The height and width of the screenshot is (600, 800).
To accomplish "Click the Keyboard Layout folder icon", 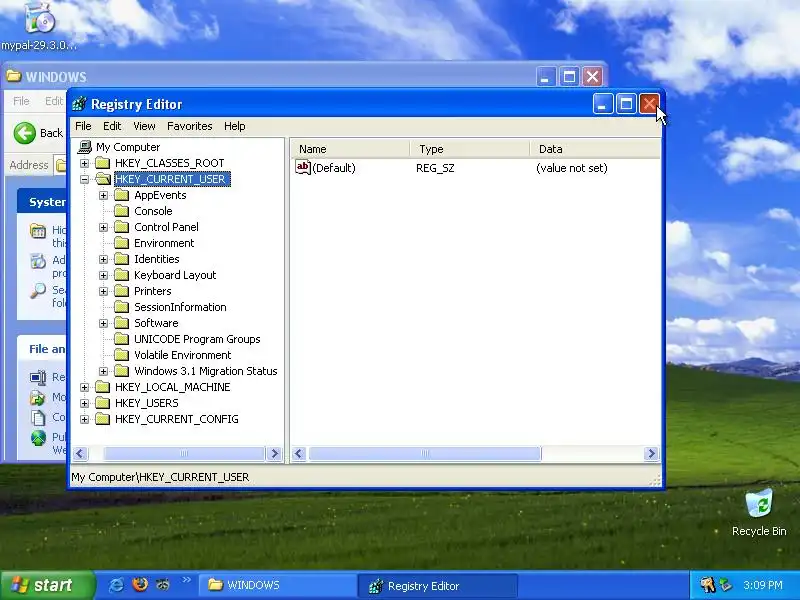I will (121, 275).
